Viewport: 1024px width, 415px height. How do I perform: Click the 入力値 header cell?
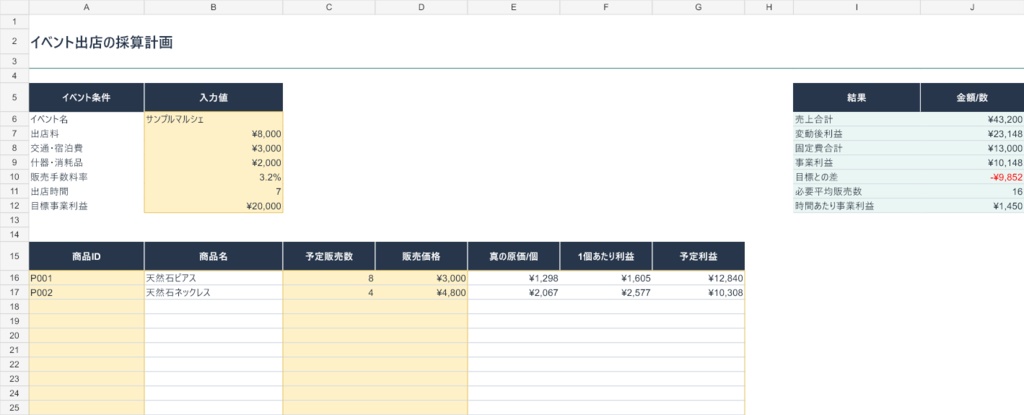(x=214, y=97)
